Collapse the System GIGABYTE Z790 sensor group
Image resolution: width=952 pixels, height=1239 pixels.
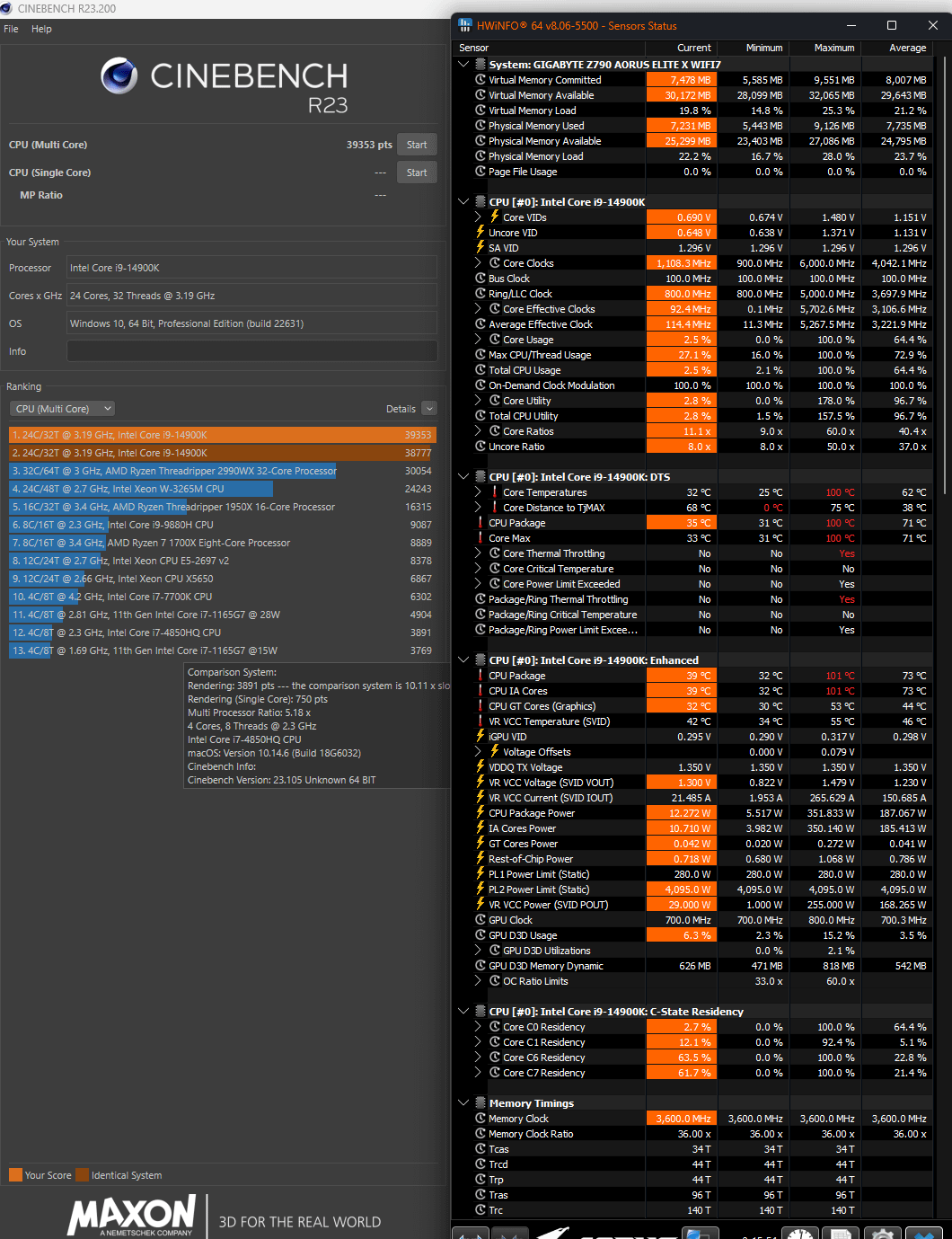click(x=463, y=65)
